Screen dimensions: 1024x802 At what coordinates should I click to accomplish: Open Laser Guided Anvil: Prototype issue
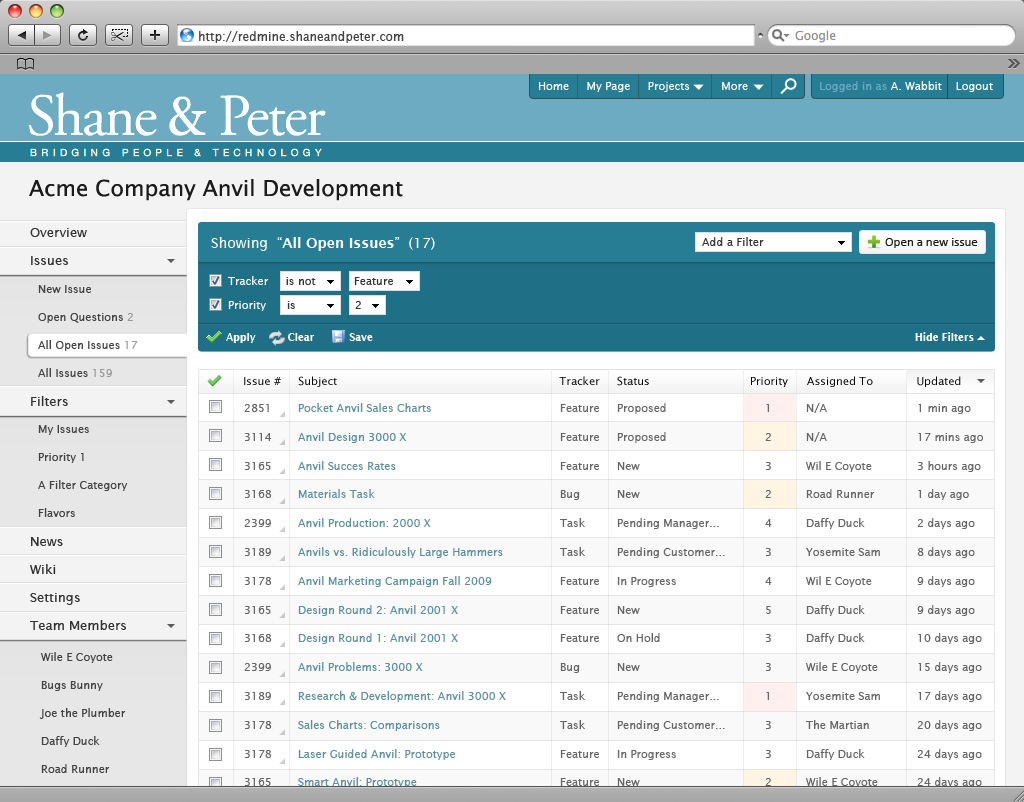376,754
